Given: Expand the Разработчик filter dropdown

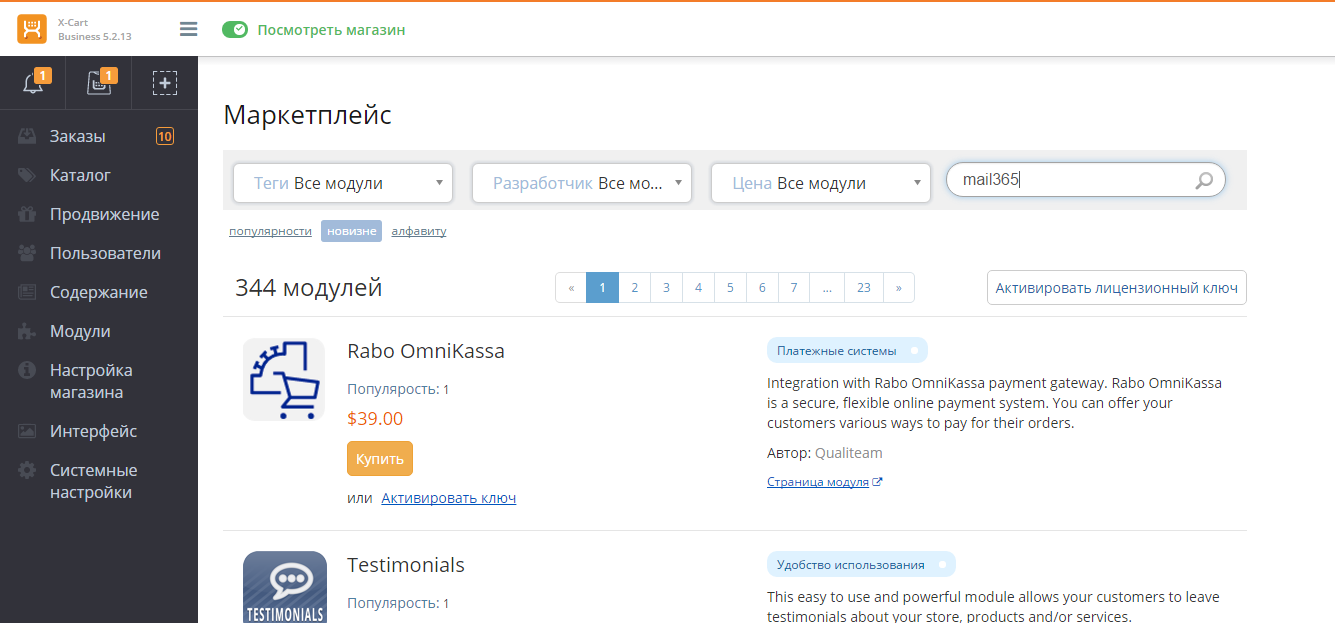Looking at the screenshot, I should click(582, 183).
